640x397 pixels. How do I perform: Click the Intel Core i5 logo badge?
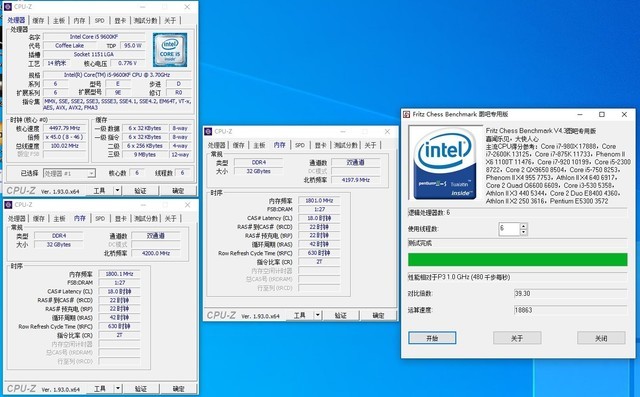170,50
